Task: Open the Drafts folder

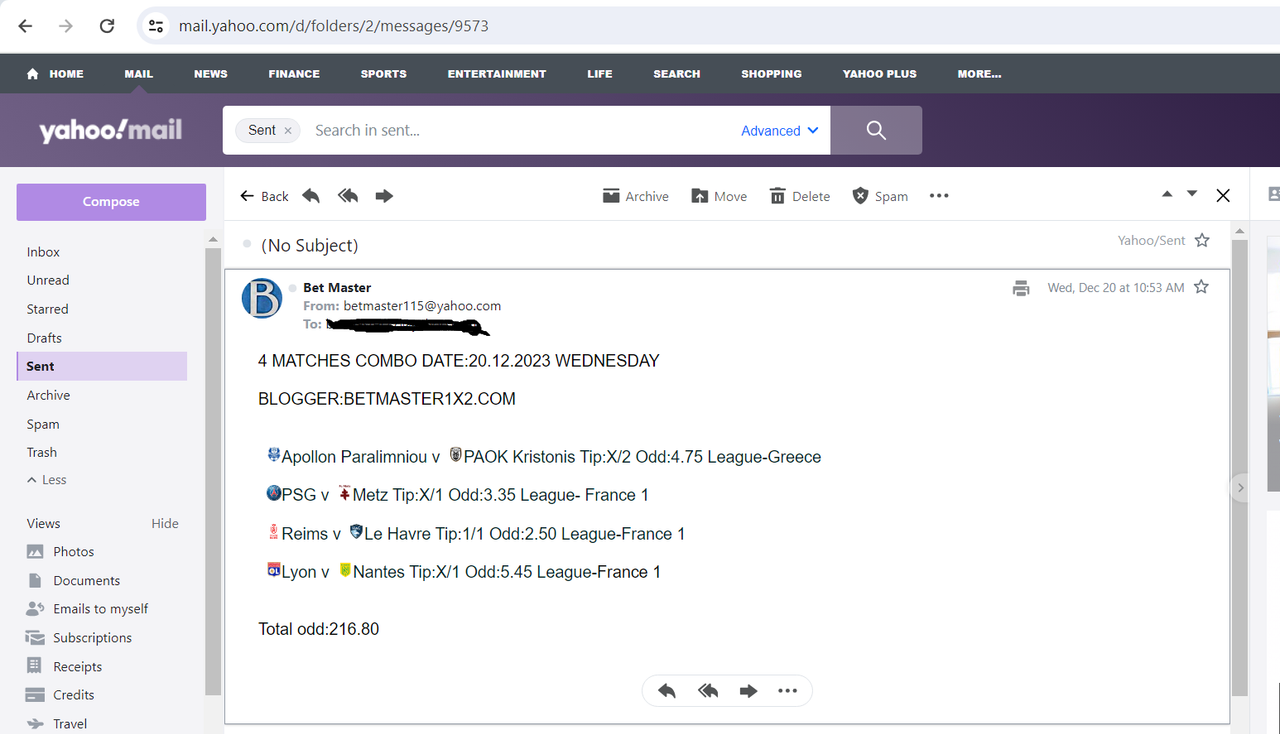Action: pos(44,338)
